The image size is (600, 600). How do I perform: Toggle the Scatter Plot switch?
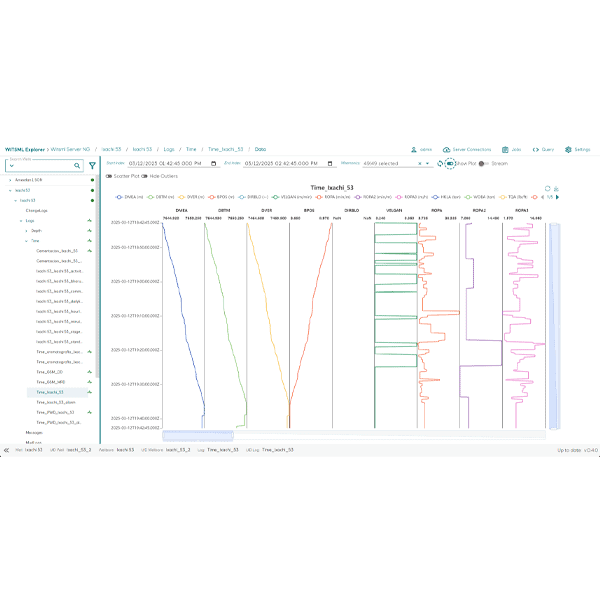[110, 176]
